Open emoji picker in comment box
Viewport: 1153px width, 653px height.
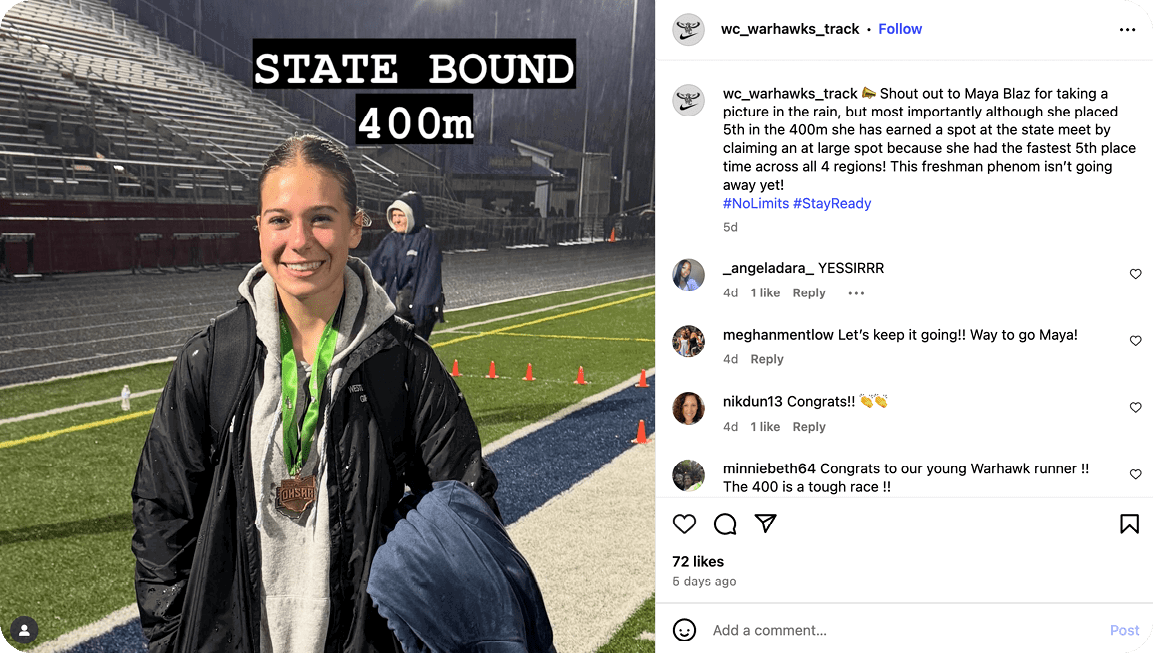[684, 630]
